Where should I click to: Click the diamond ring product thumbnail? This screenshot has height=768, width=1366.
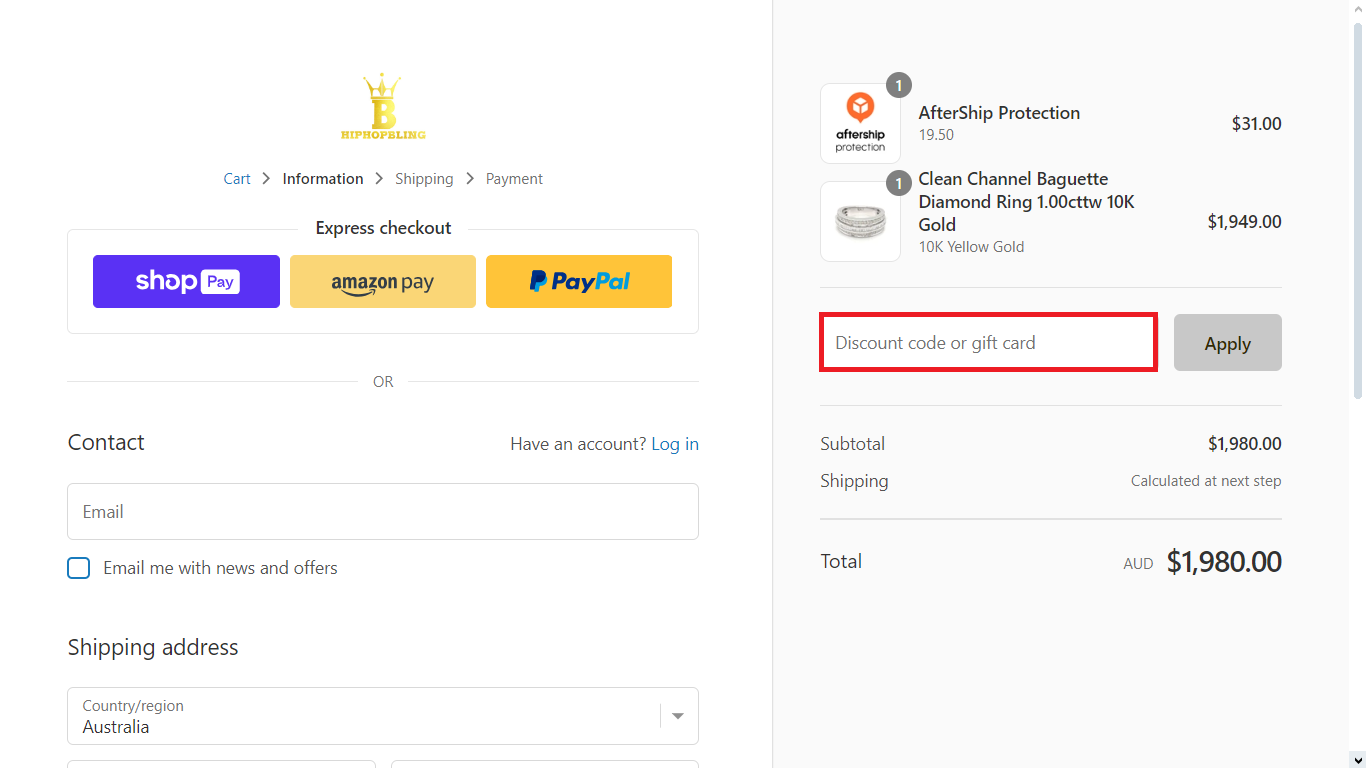click(860, 221)
